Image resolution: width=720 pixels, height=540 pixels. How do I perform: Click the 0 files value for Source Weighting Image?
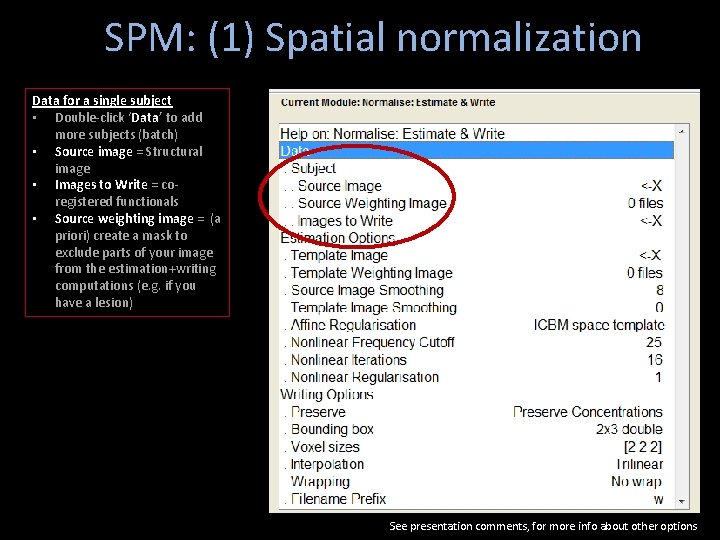[x=646, y=203]
